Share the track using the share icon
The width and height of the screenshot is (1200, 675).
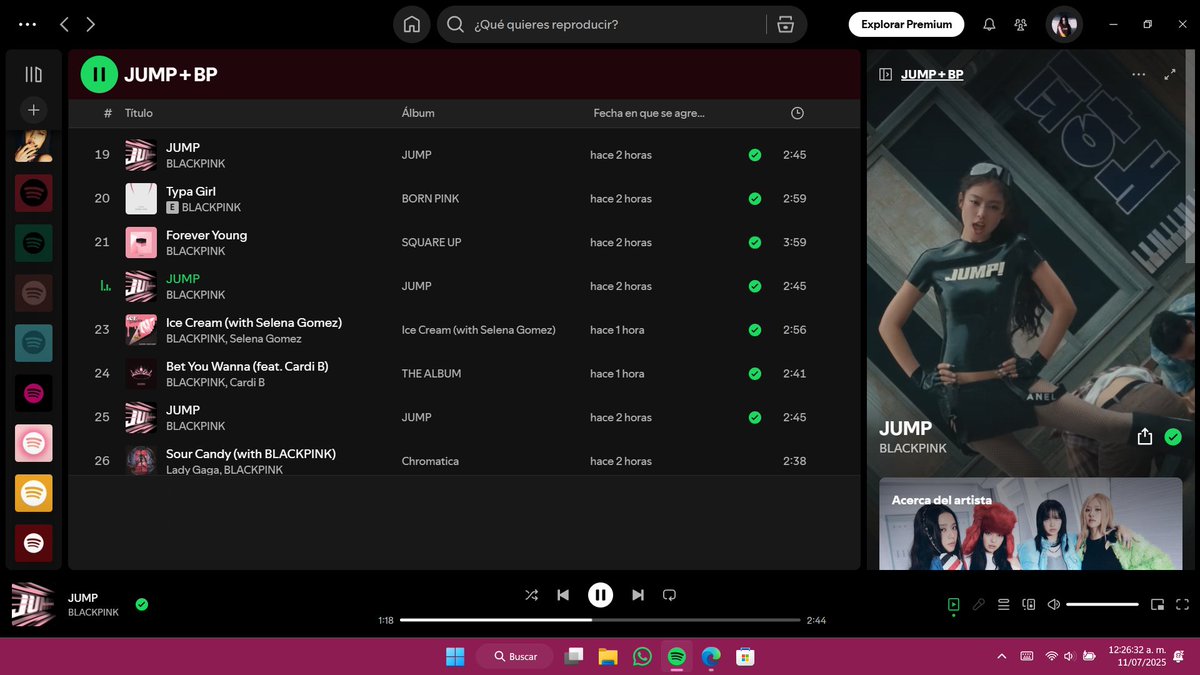pos(1145,437)
